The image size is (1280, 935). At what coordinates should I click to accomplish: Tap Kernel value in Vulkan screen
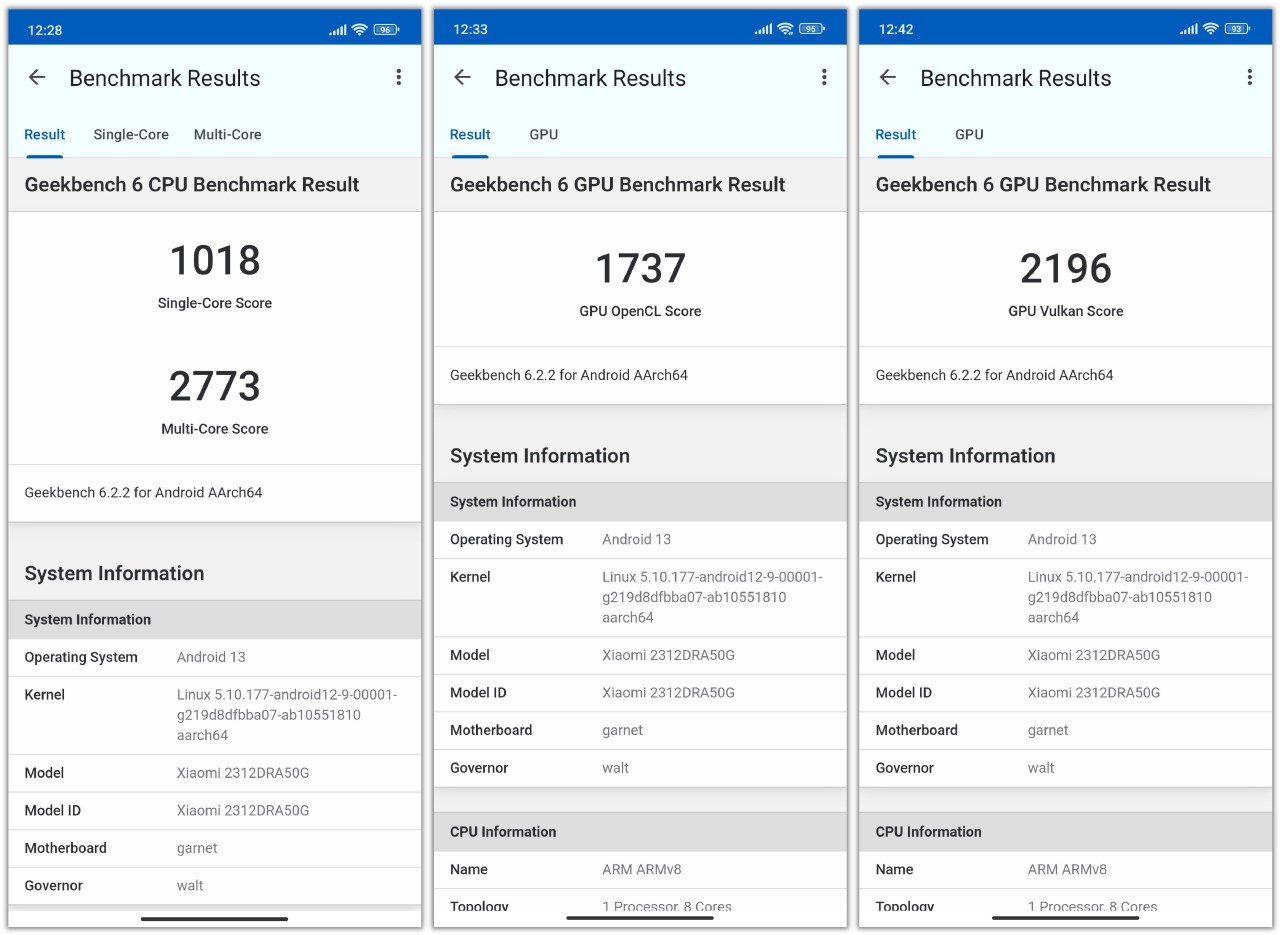coord(1138,597)
